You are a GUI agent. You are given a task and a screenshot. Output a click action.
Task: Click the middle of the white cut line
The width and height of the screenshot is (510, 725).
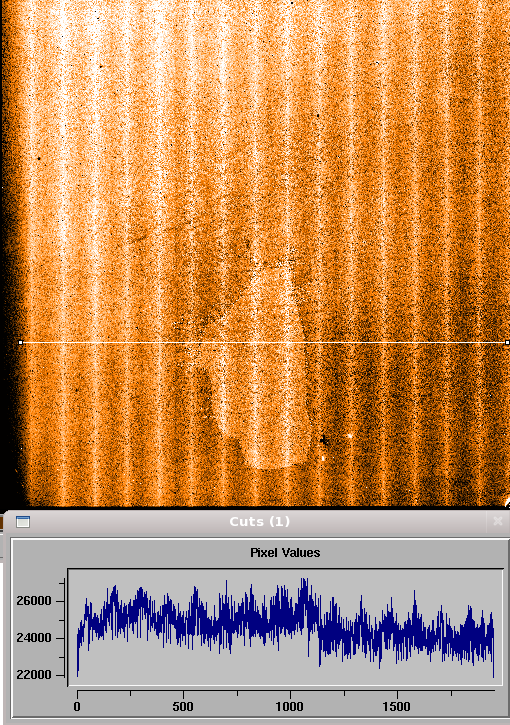point(264,343)
